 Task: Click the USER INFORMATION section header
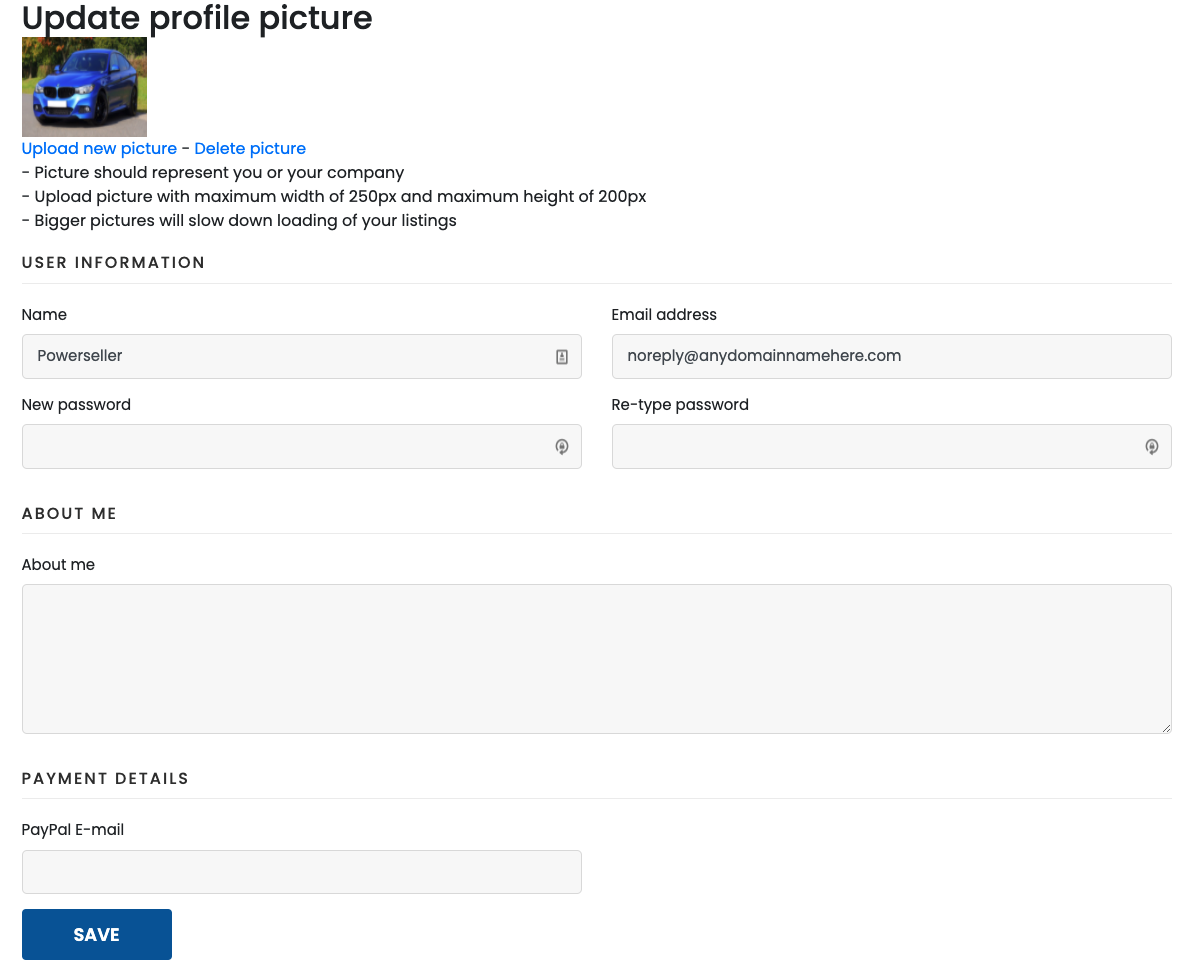point(113,262)
